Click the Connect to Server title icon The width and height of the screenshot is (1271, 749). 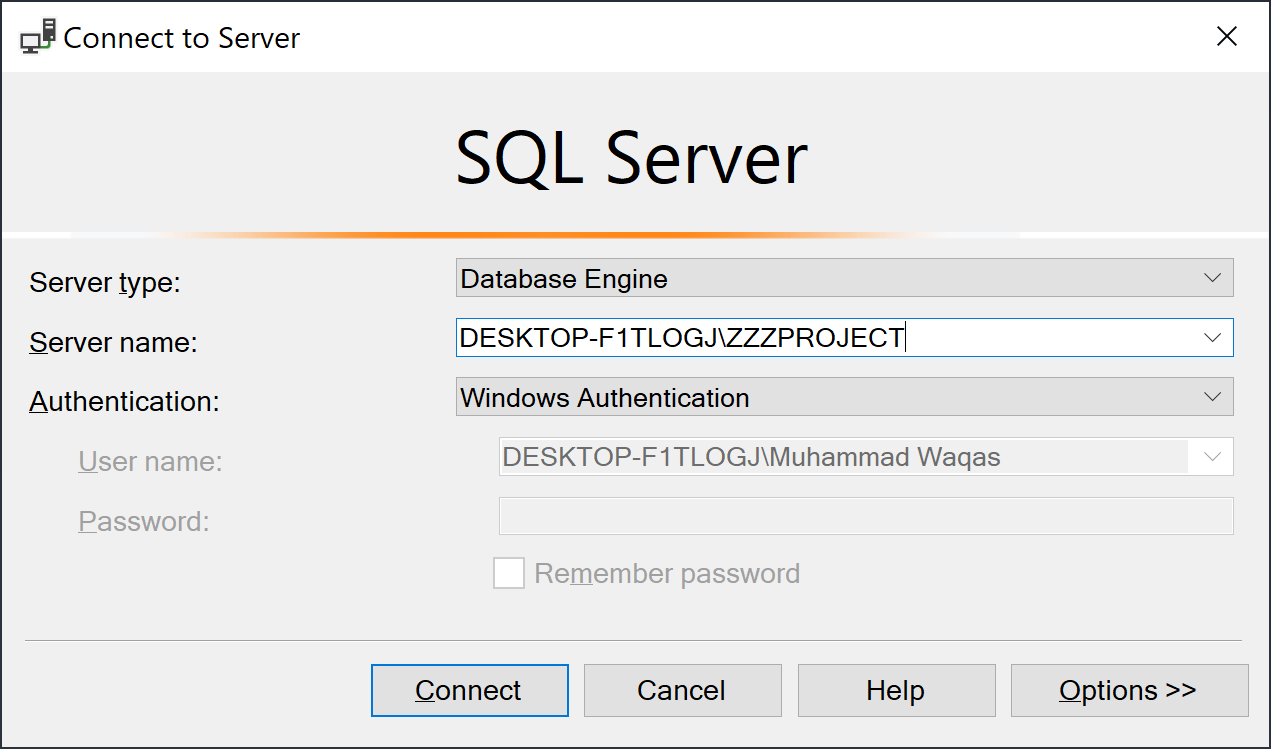click(x=37, y=38)
